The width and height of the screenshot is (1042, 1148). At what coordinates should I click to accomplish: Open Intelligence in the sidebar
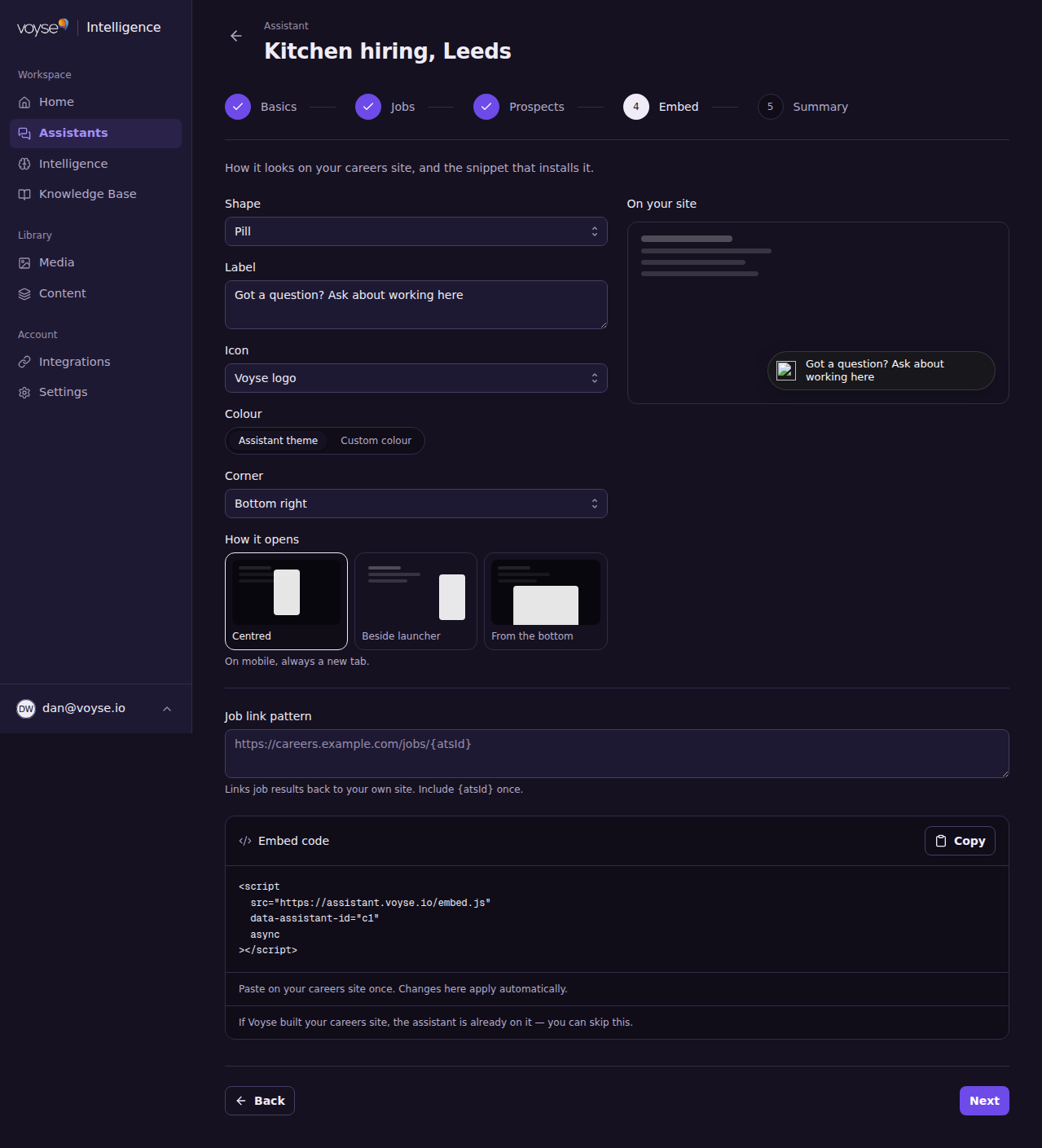pos(95,164)
